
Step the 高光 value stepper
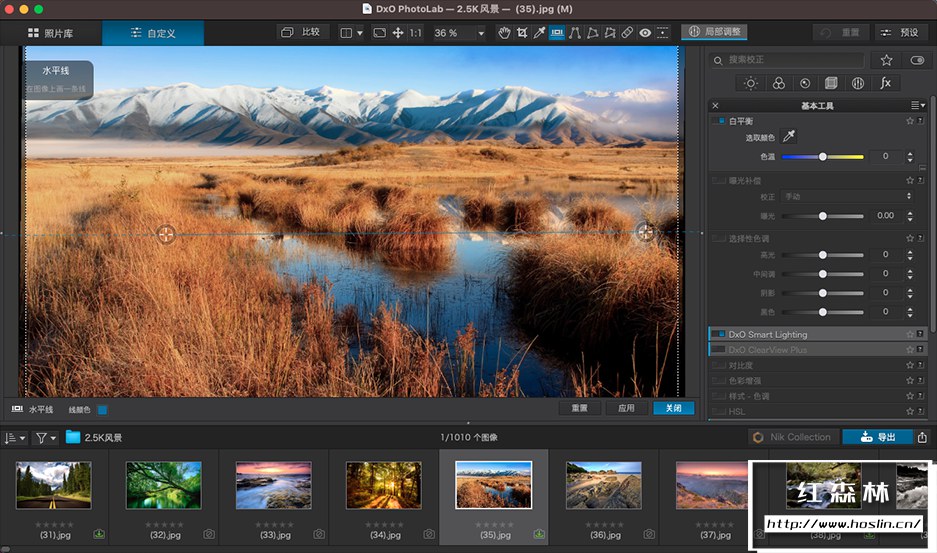point(910,255)
